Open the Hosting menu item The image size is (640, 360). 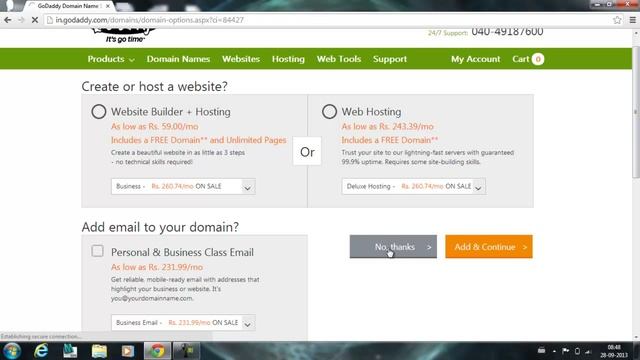pos(288,59)
